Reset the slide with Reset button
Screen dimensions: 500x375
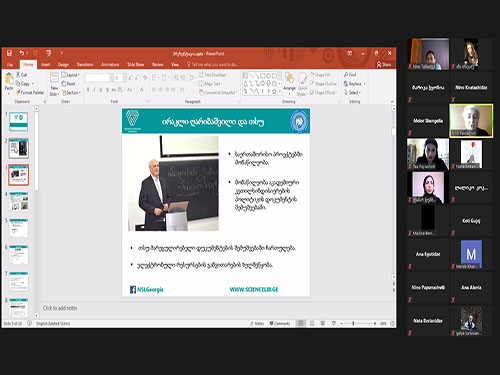pos(69,84)
